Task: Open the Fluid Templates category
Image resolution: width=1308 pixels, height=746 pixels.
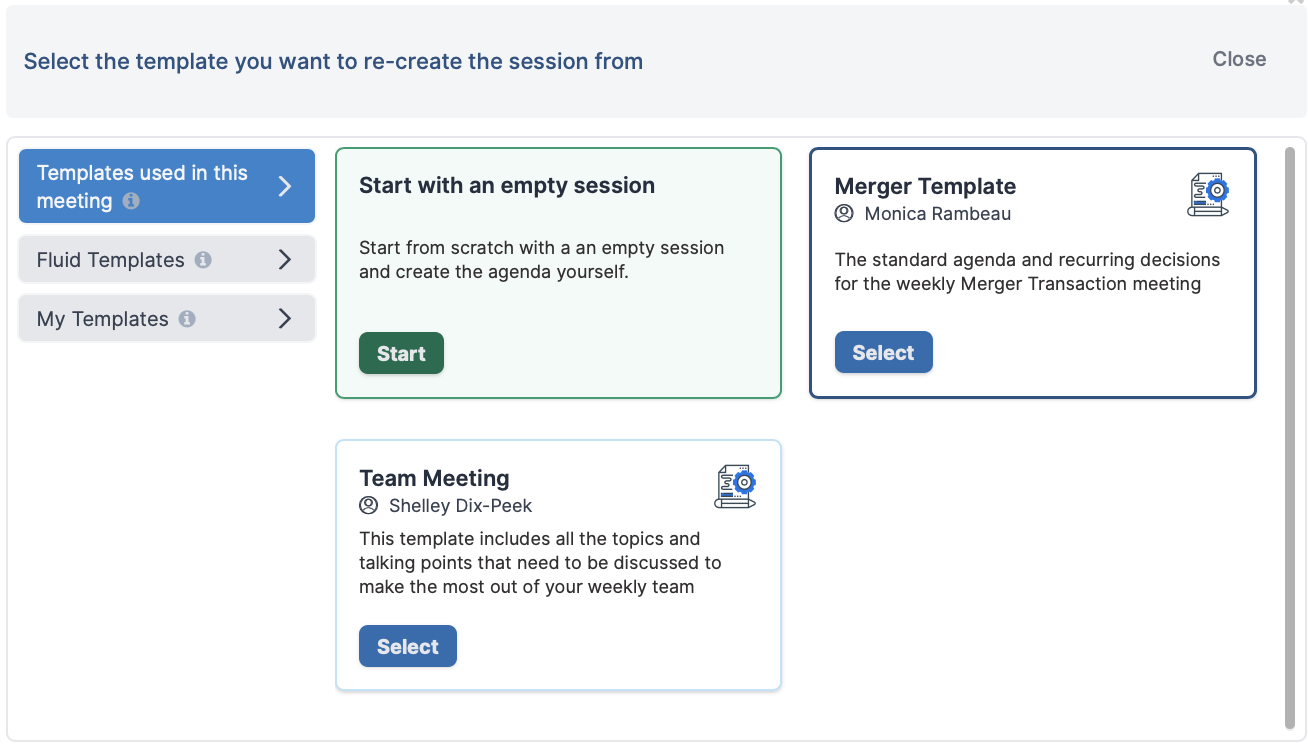Action: click(167, 260)
